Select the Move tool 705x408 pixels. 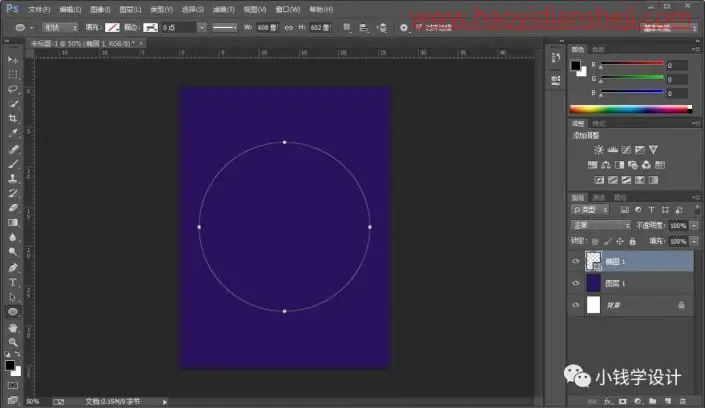pos(13,60)
